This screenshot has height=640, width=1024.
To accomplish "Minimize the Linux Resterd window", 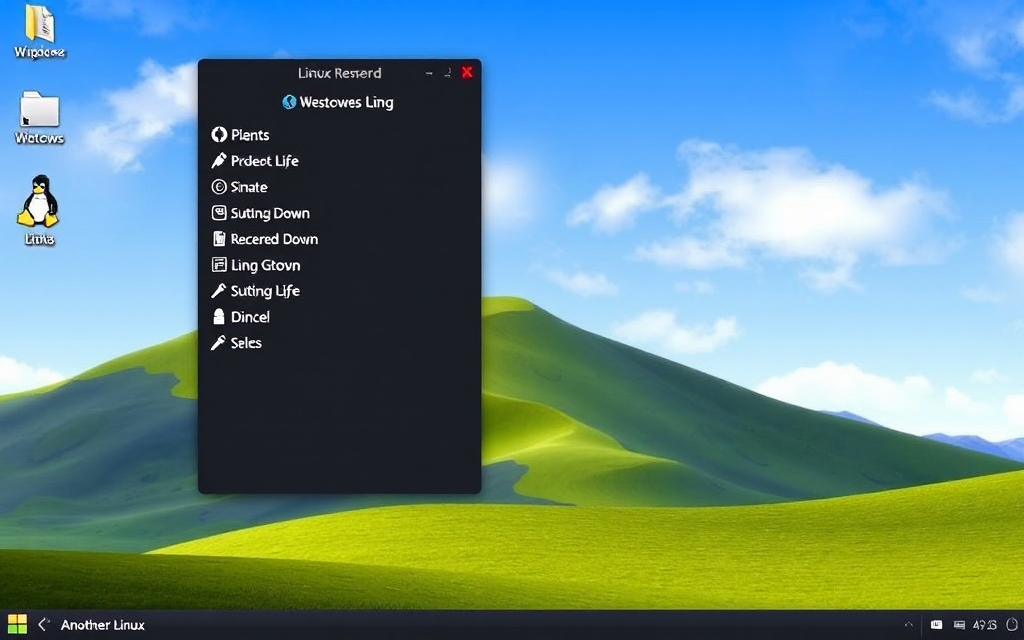I will (429, 73).
